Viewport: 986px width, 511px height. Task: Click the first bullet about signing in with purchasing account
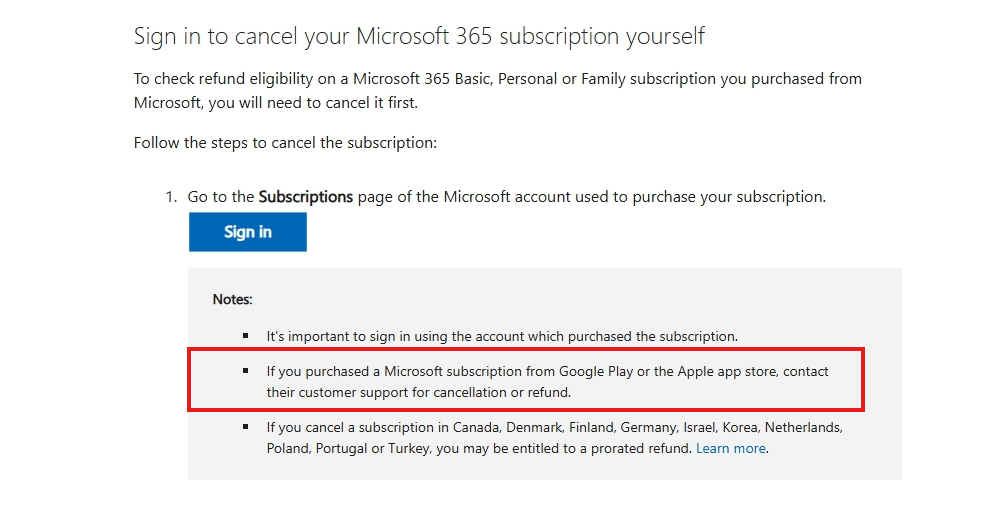[x=501, y=336]
